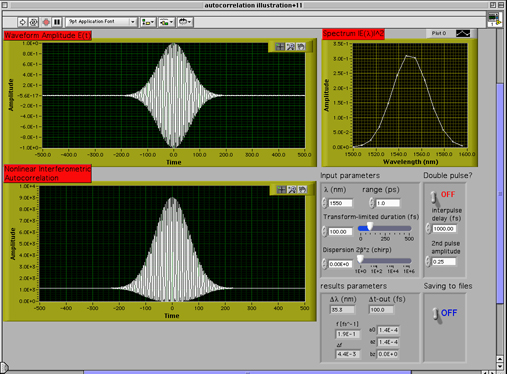The width and height of the screenshot is (507, 374).
Task: Click the window zoom box in the title bar
Action: (x=493, y=5)
